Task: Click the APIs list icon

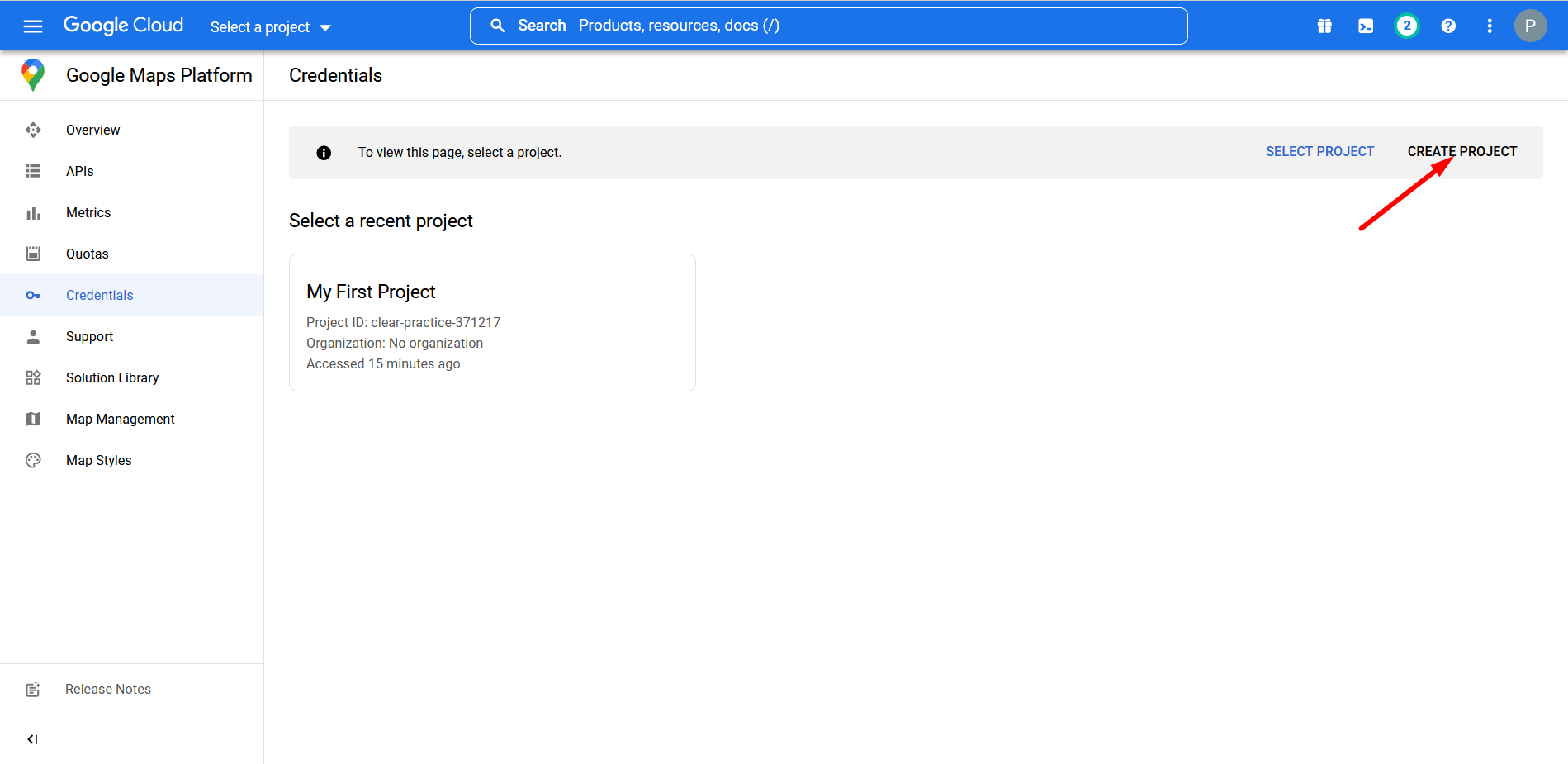Action: [33, 171]
